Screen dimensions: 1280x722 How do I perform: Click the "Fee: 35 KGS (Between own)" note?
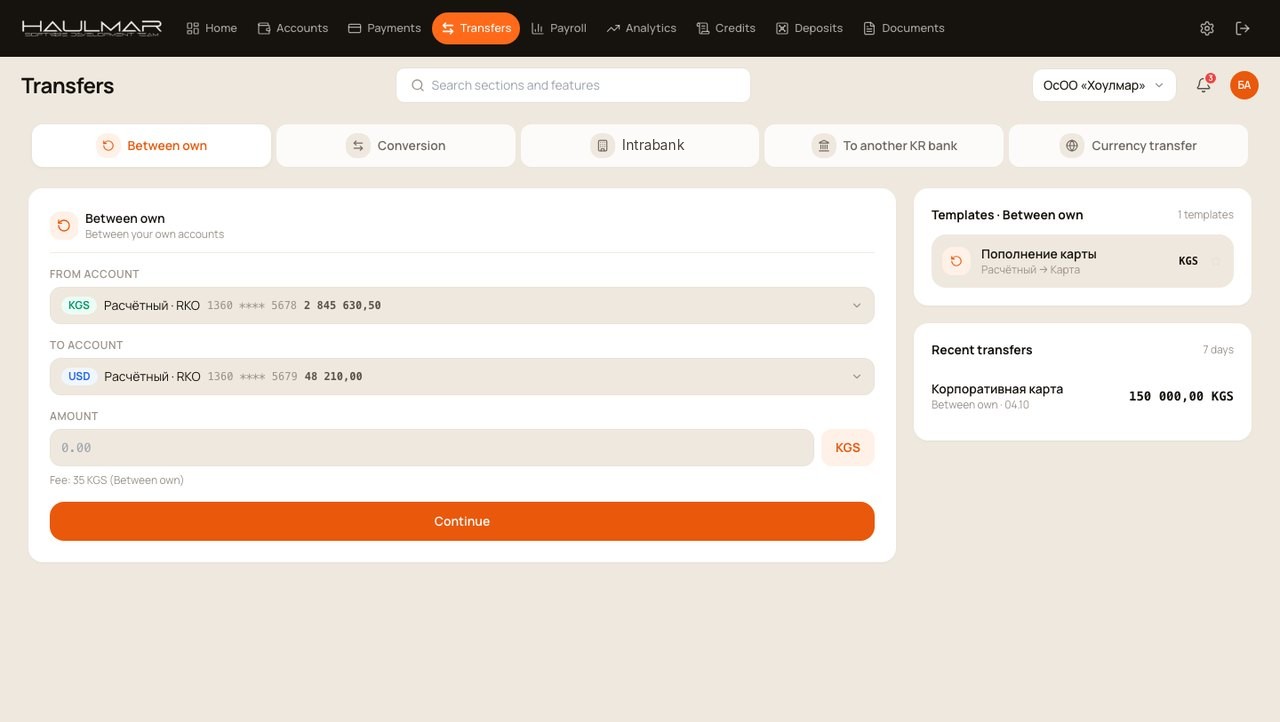click(117, 480)
